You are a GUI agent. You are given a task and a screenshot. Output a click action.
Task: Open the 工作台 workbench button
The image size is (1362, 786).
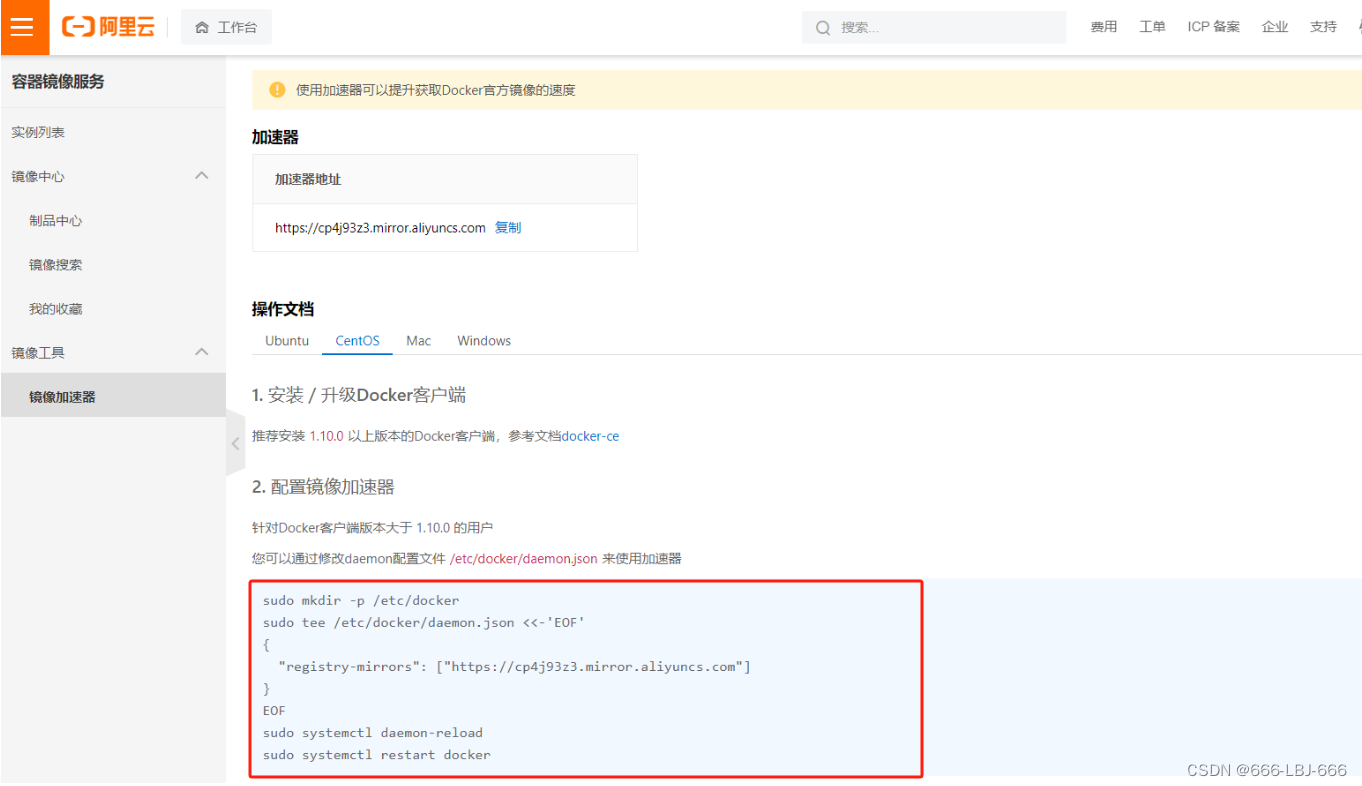[x=226, y=27]
